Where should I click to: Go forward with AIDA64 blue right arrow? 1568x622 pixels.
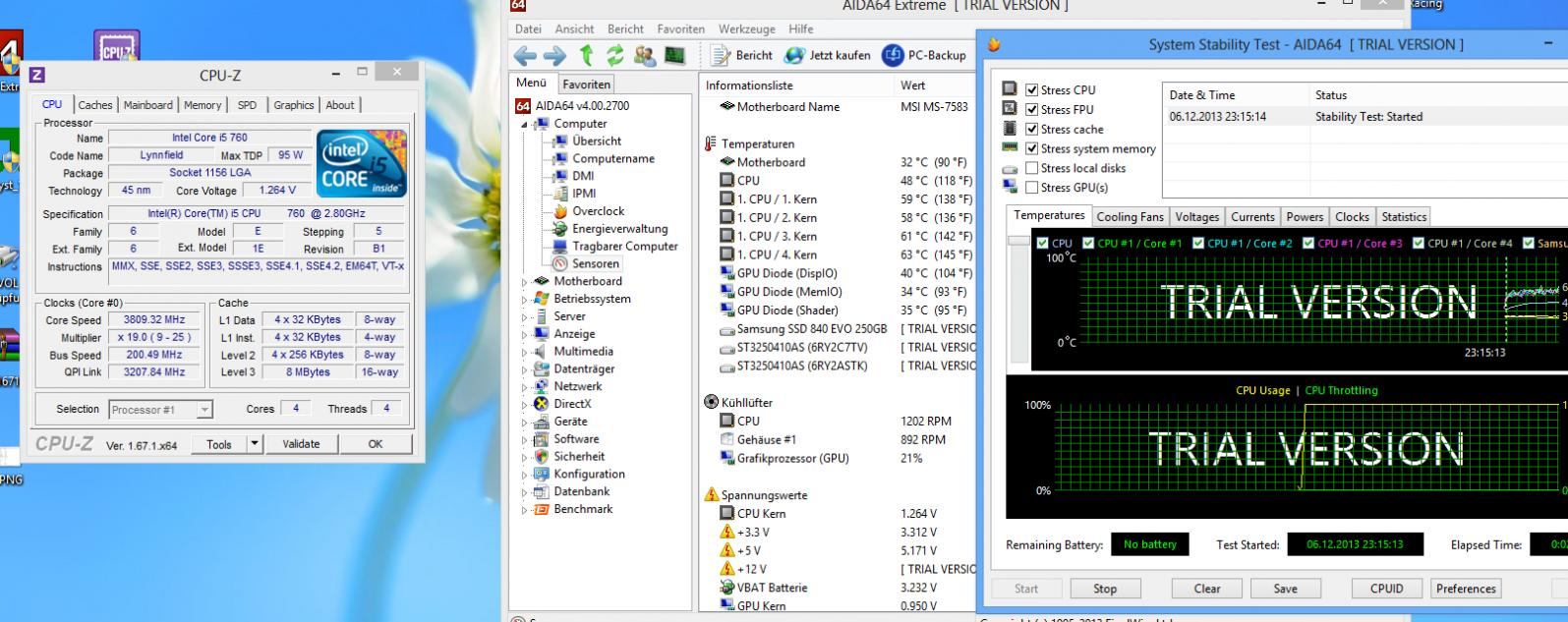pyautogui.click(x=555, y=55)
